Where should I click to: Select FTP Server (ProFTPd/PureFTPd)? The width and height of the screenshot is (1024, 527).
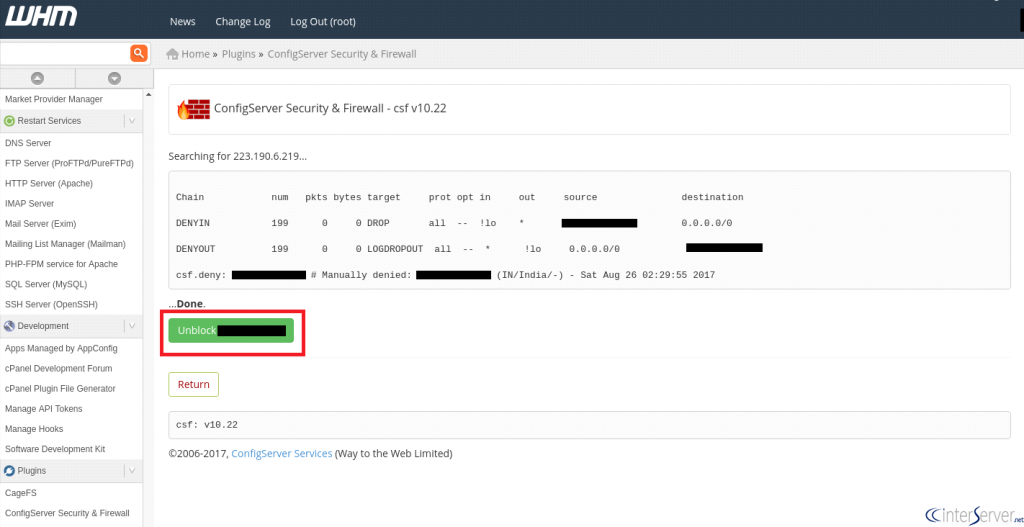click(69, 163)
